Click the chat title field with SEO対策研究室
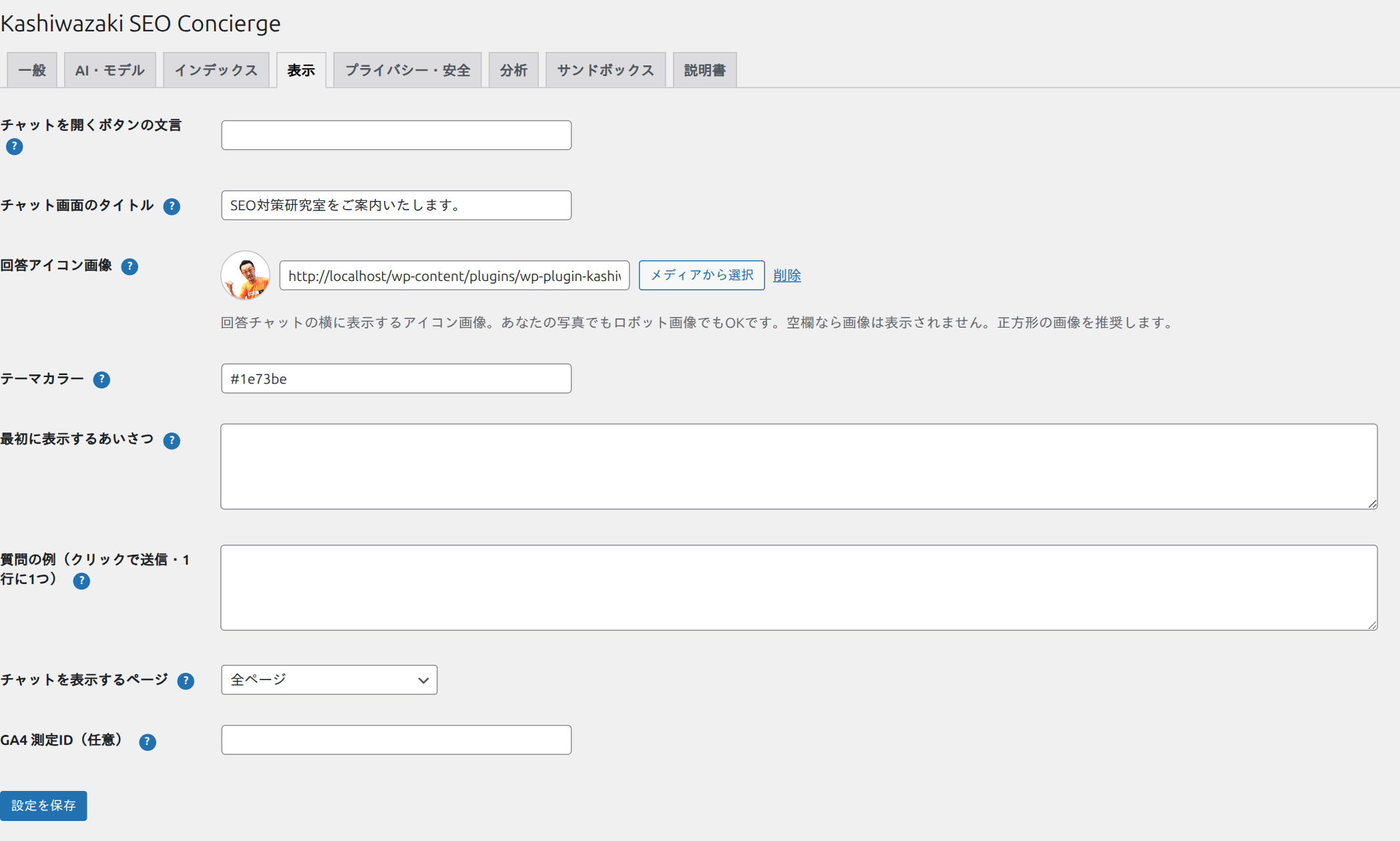Viewport: 1400px width, 841px height. [397, 205]
